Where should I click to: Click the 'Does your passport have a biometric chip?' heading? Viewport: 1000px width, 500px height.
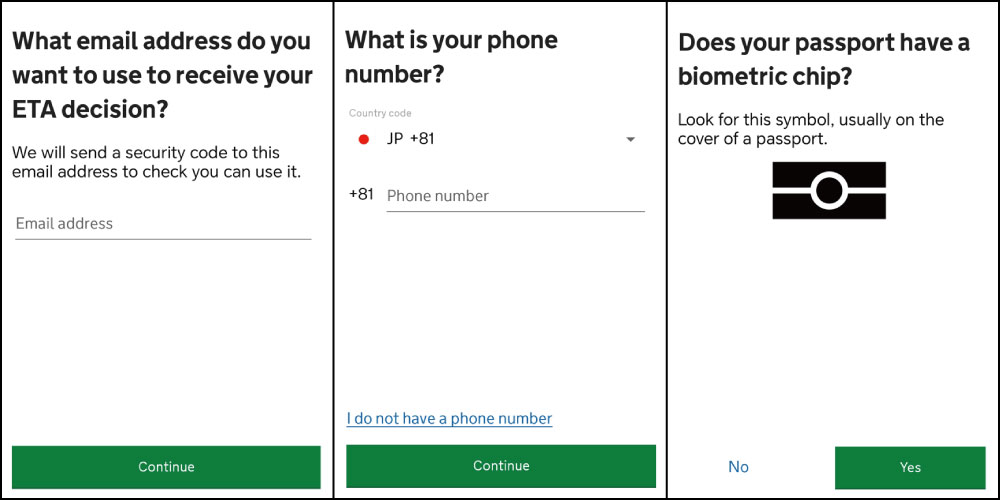824,60
